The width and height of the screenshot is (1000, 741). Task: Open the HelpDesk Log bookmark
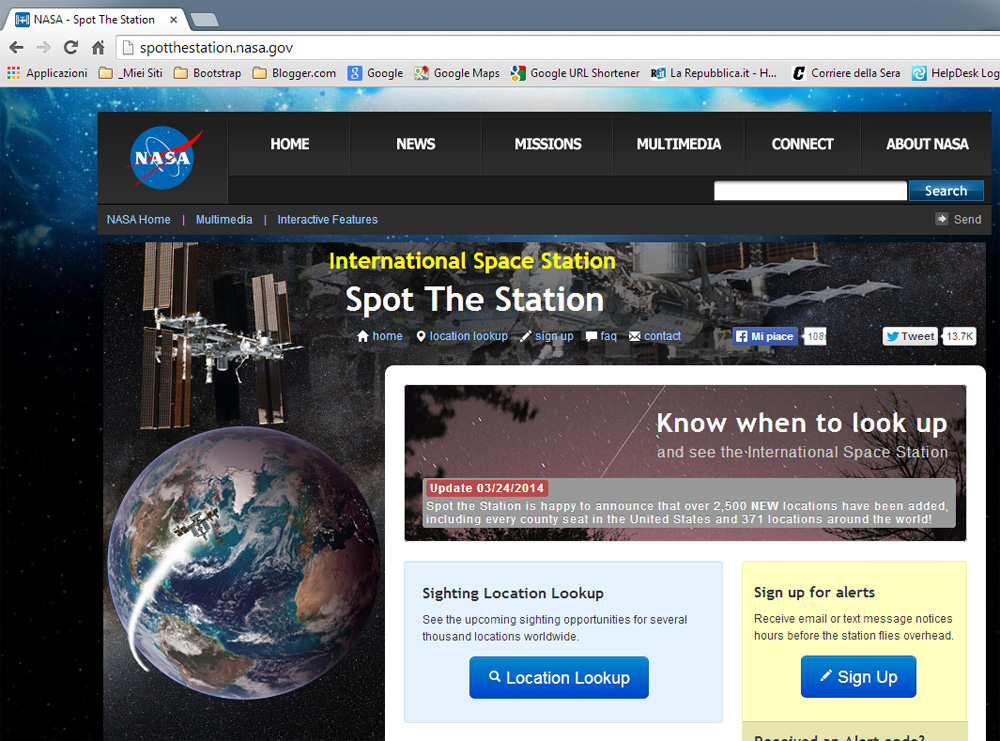click(955, 73)
